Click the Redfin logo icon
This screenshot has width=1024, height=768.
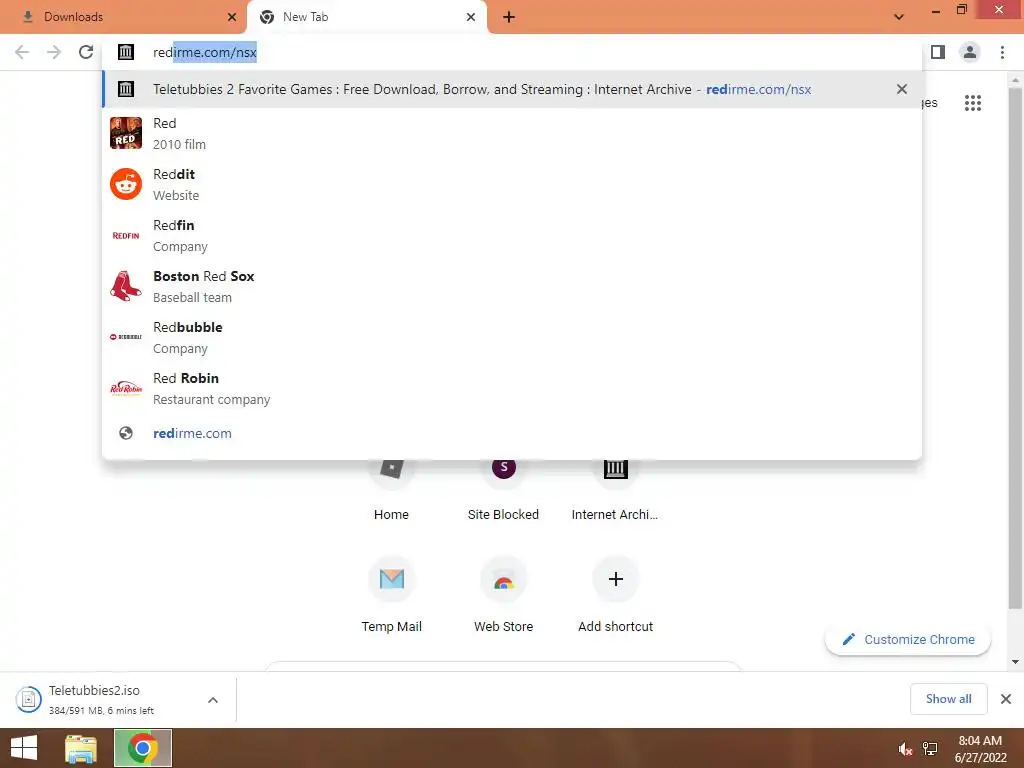click(126, 235)
